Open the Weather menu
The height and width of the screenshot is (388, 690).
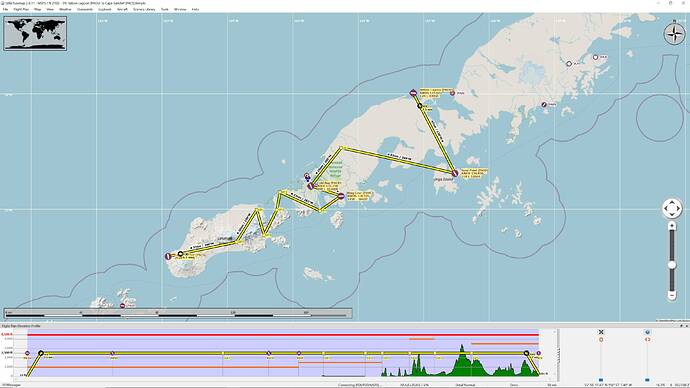(65, 9)
